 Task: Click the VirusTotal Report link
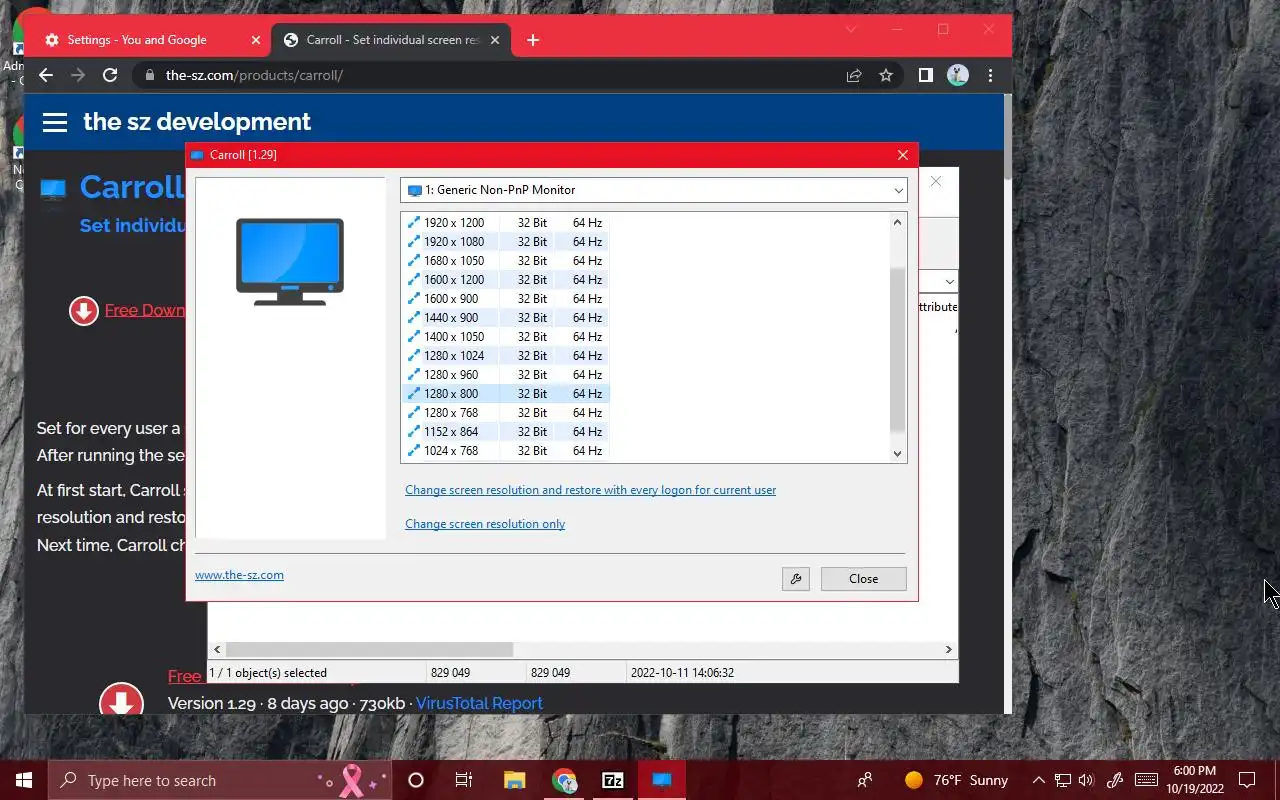point(479,703)
